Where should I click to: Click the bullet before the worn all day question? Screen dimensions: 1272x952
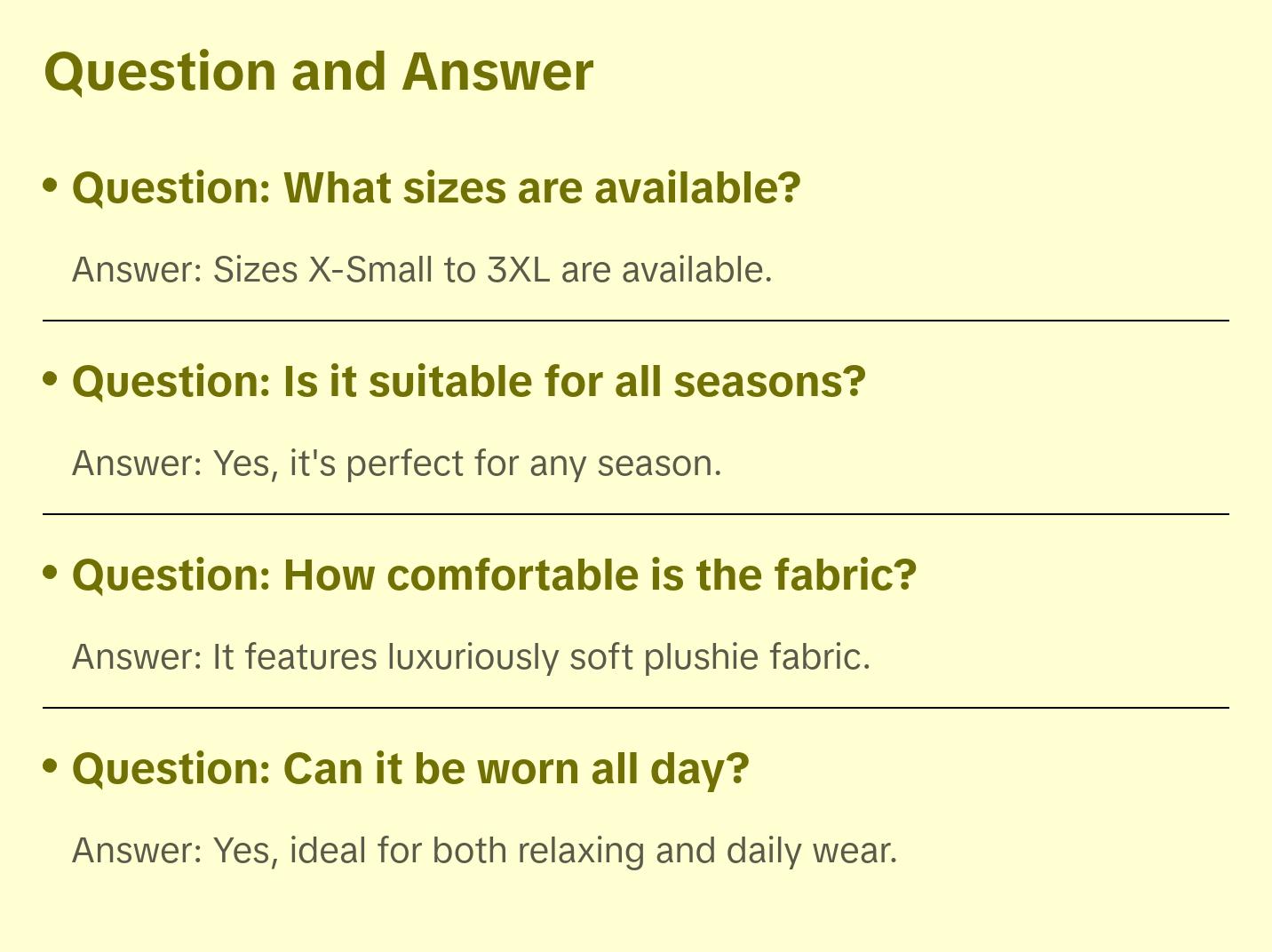coord(51,766)
